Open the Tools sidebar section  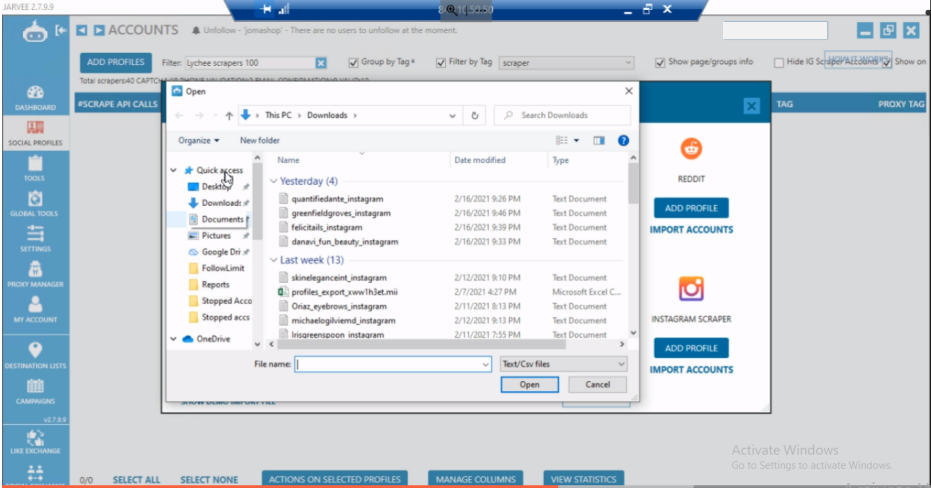[x=35, y=169]
